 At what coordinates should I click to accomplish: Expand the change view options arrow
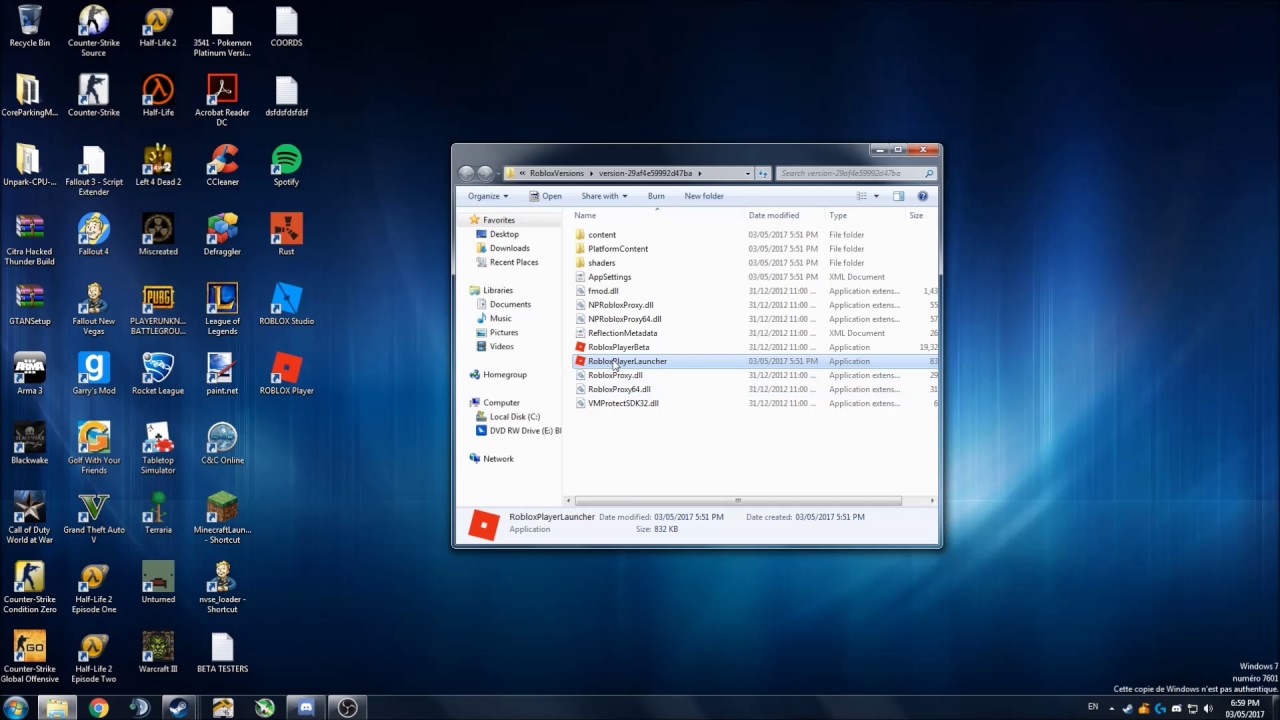pos(876,196)
